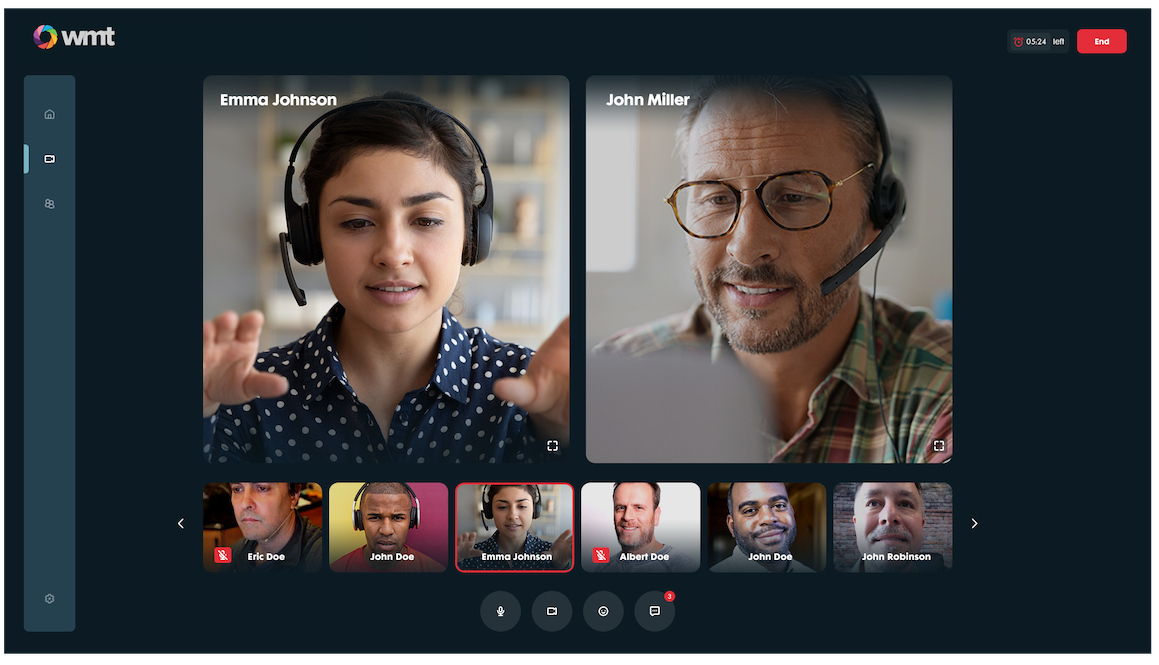
Task: Open settings gear in sidebar
Action: point(50,599)
